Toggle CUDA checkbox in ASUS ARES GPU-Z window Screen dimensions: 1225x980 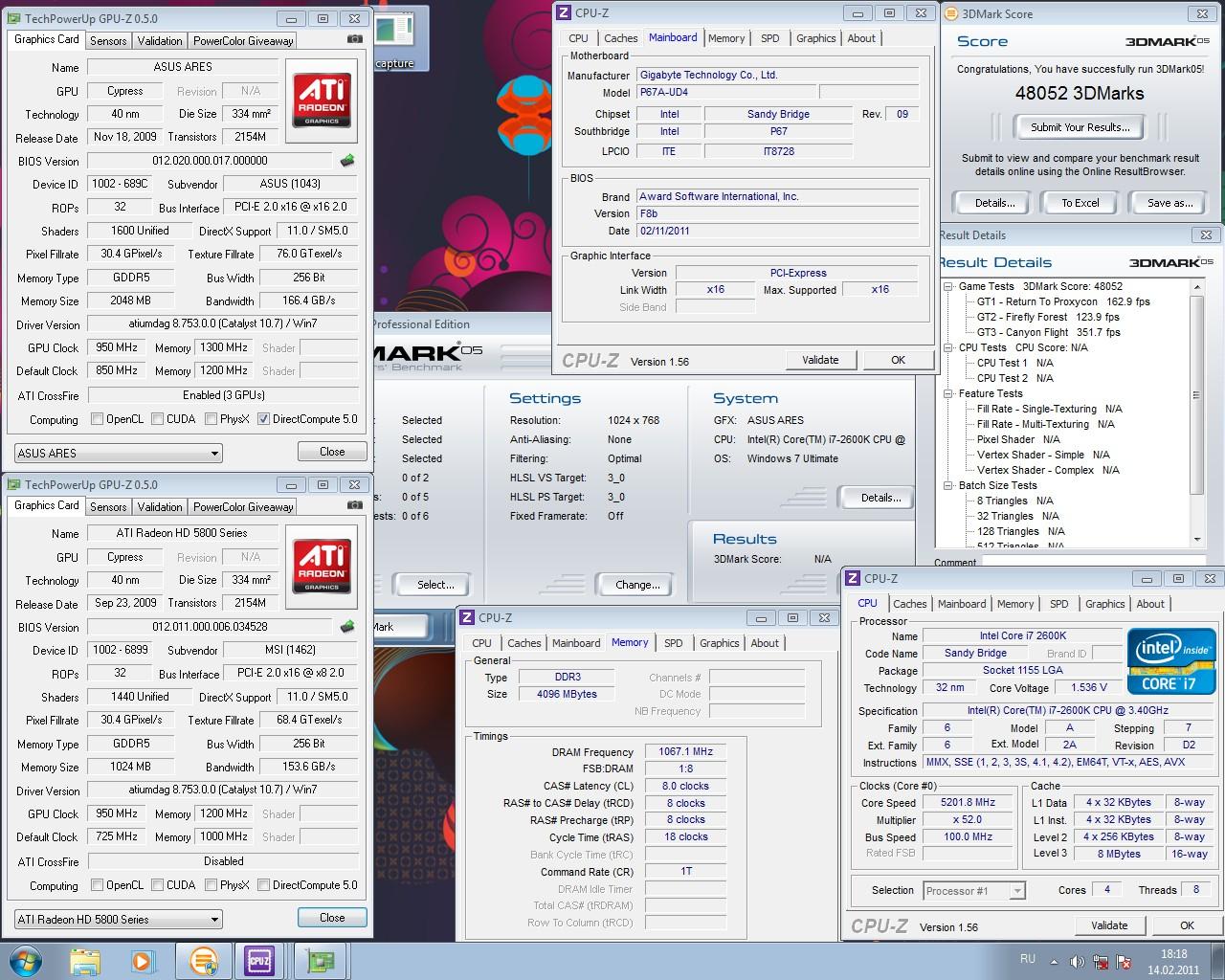[157, 418]
